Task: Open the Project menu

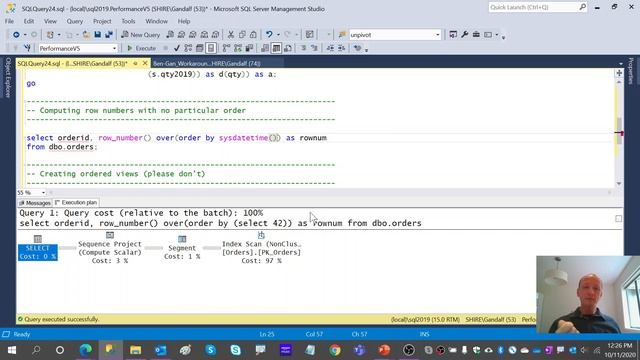Action: point(102,21)
